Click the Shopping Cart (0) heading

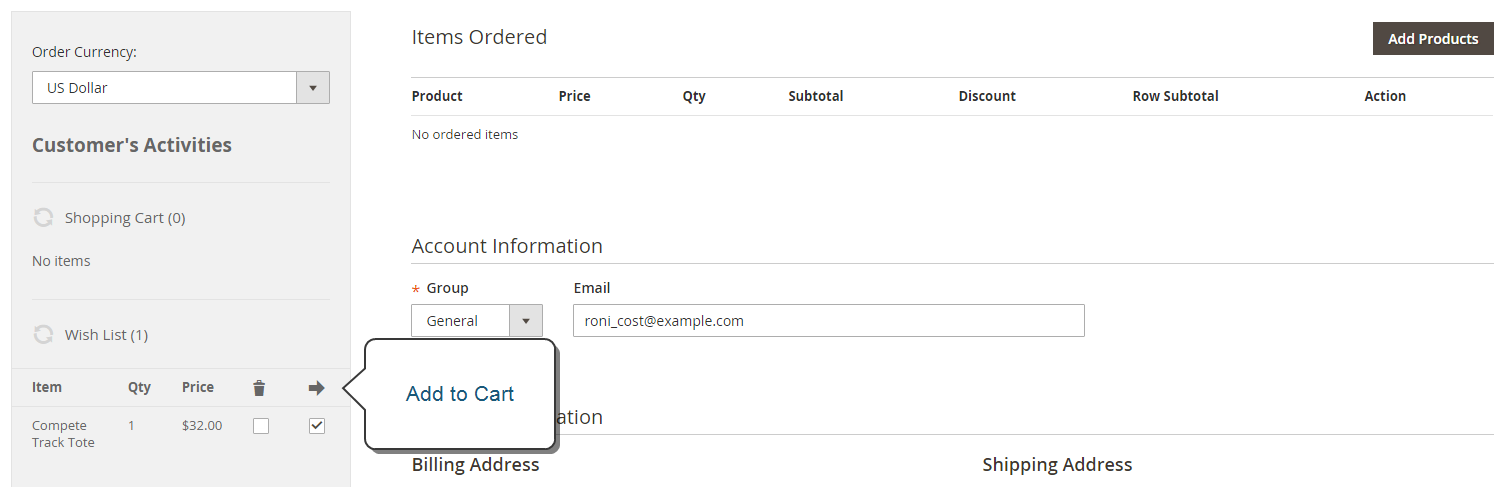click(x=125, y=218)
